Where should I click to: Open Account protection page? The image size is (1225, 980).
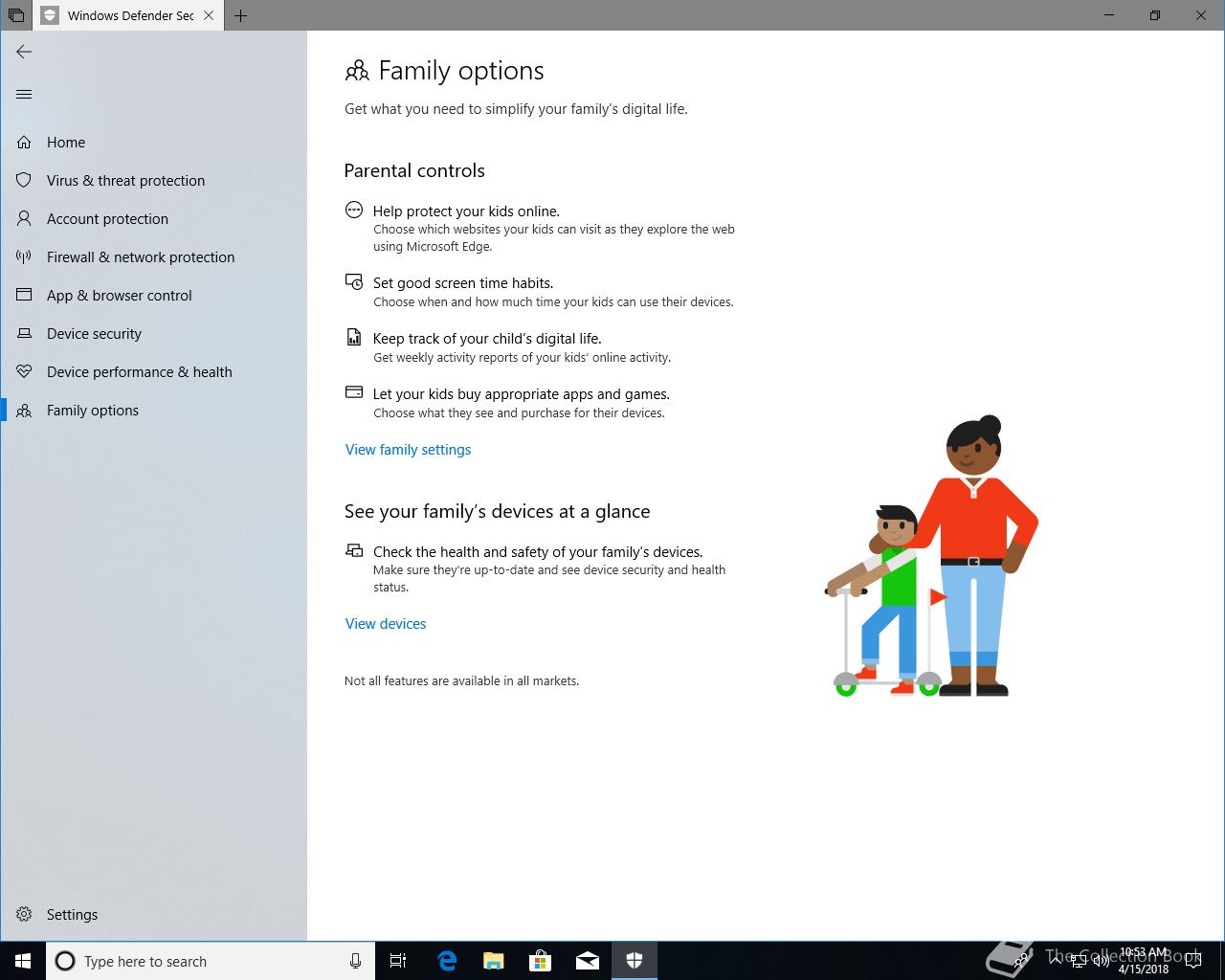point(153,218)
